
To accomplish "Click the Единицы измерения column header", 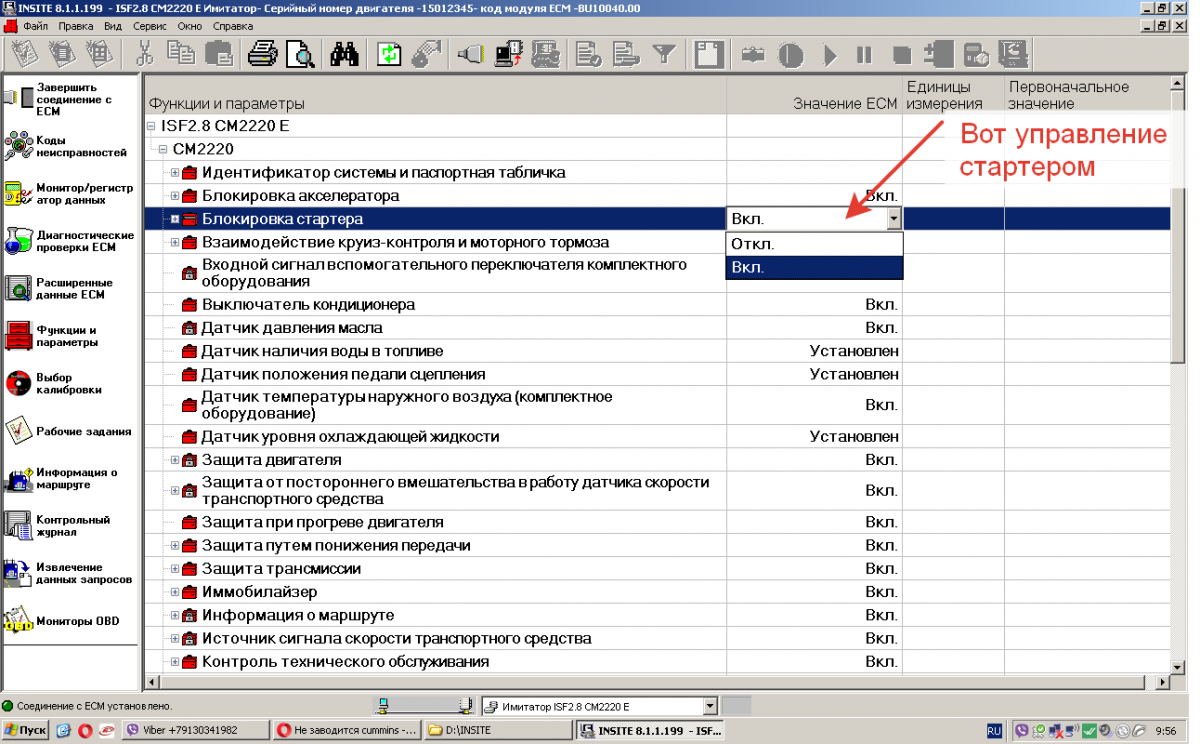I will coord(954,96).
